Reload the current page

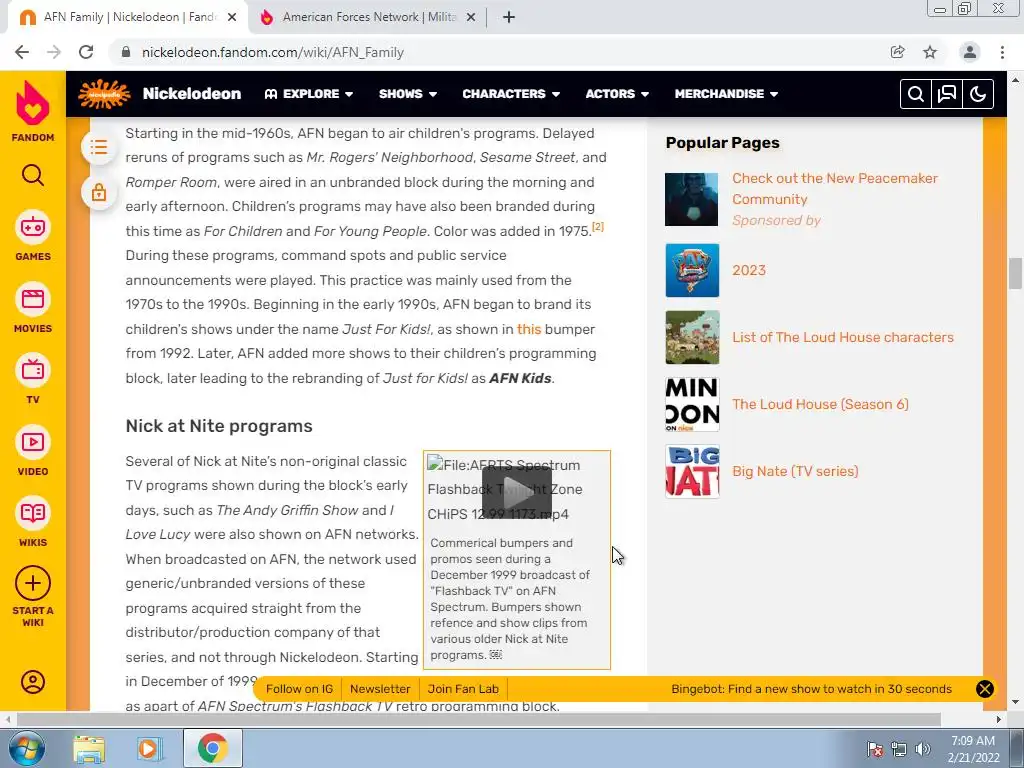tap(86, 52)
